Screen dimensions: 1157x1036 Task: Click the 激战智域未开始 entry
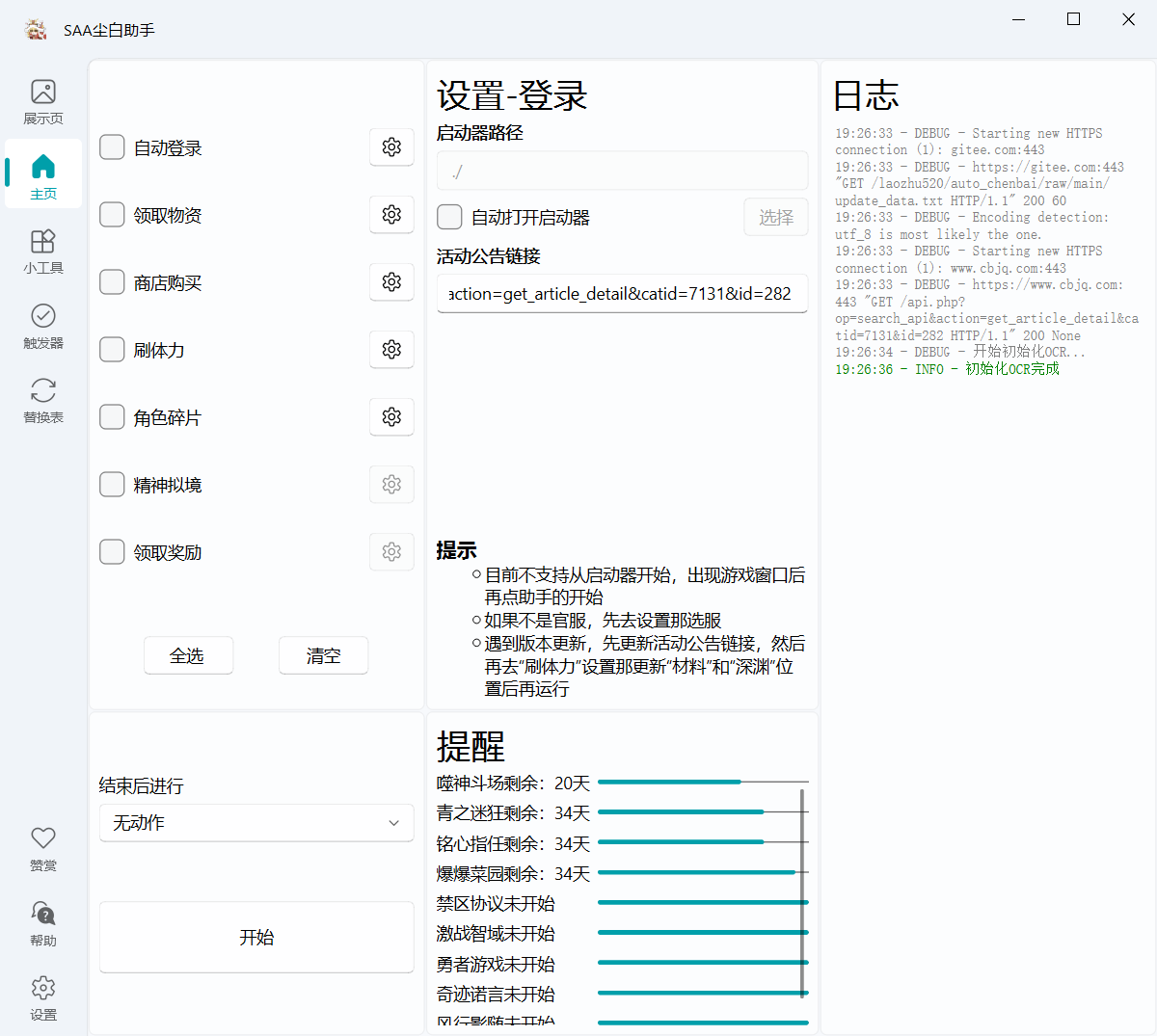coord(496,934)
